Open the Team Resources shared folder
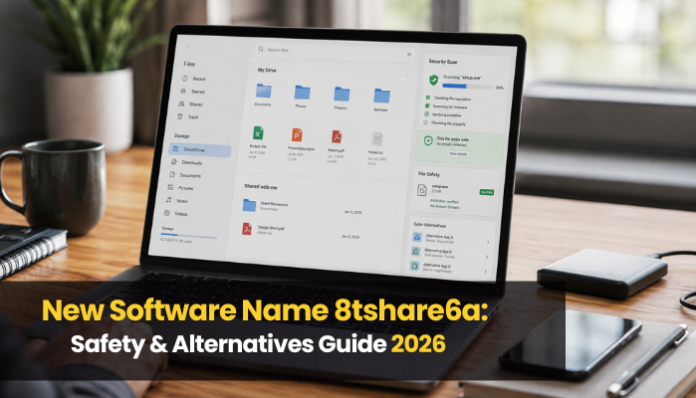This screenshot has width=696, height=398. tap(265, 205)
